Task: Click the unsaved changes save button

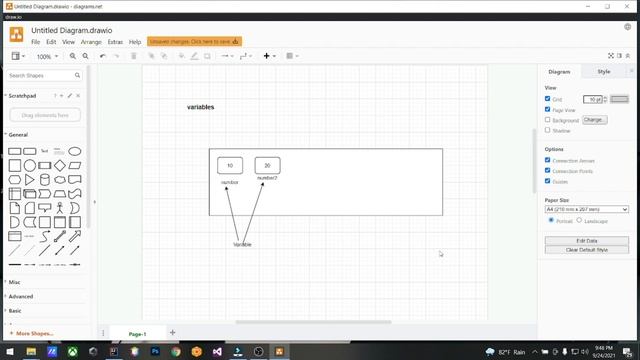Action: click(194, 42)
